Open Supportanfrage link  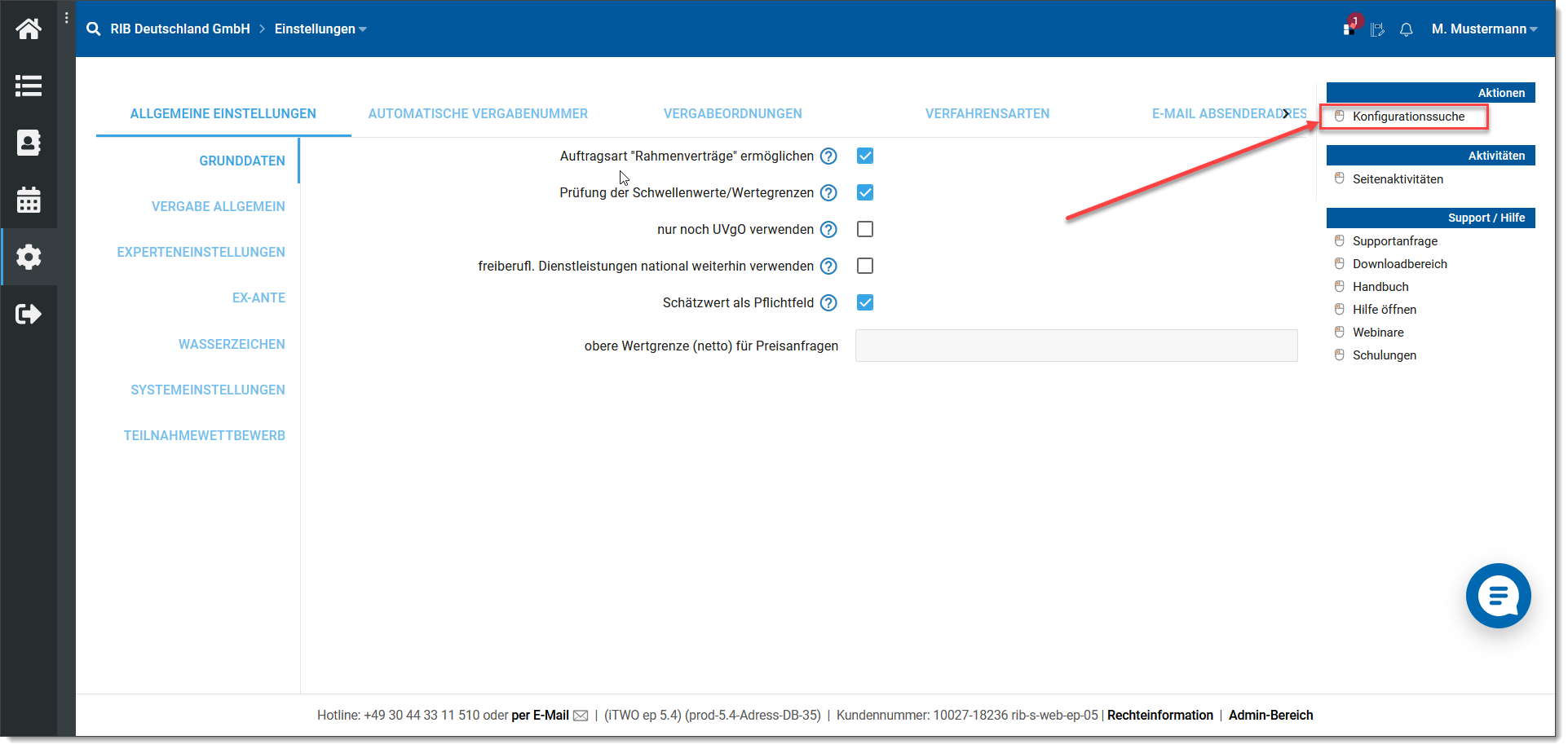tap(1395, 241)
